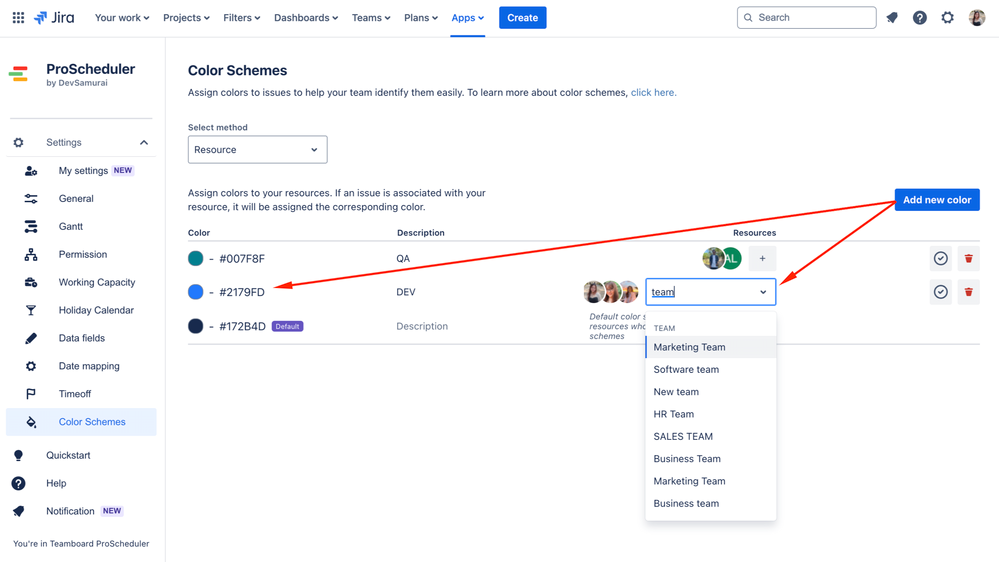This screenshot has height=562, width=999.
Task: Click the Timeoff flag icon
Action: [31, 394]
